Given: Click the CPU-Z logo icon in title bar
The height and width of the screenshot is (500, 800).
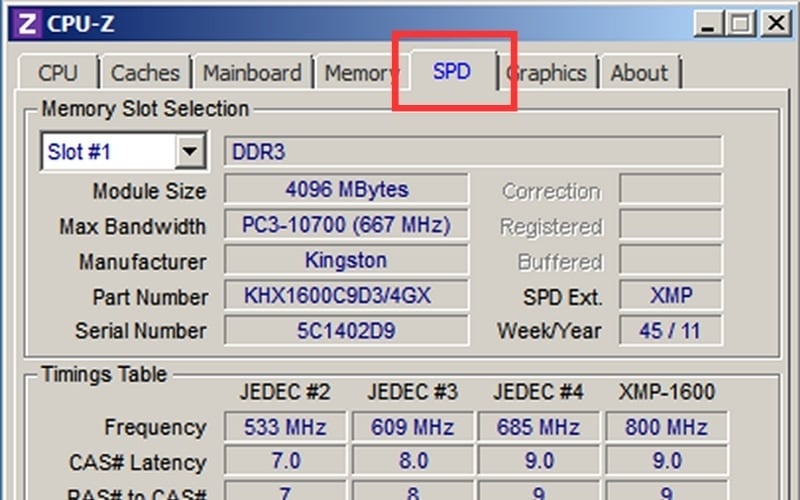Looking at the screenshot, I should (27, 23).
